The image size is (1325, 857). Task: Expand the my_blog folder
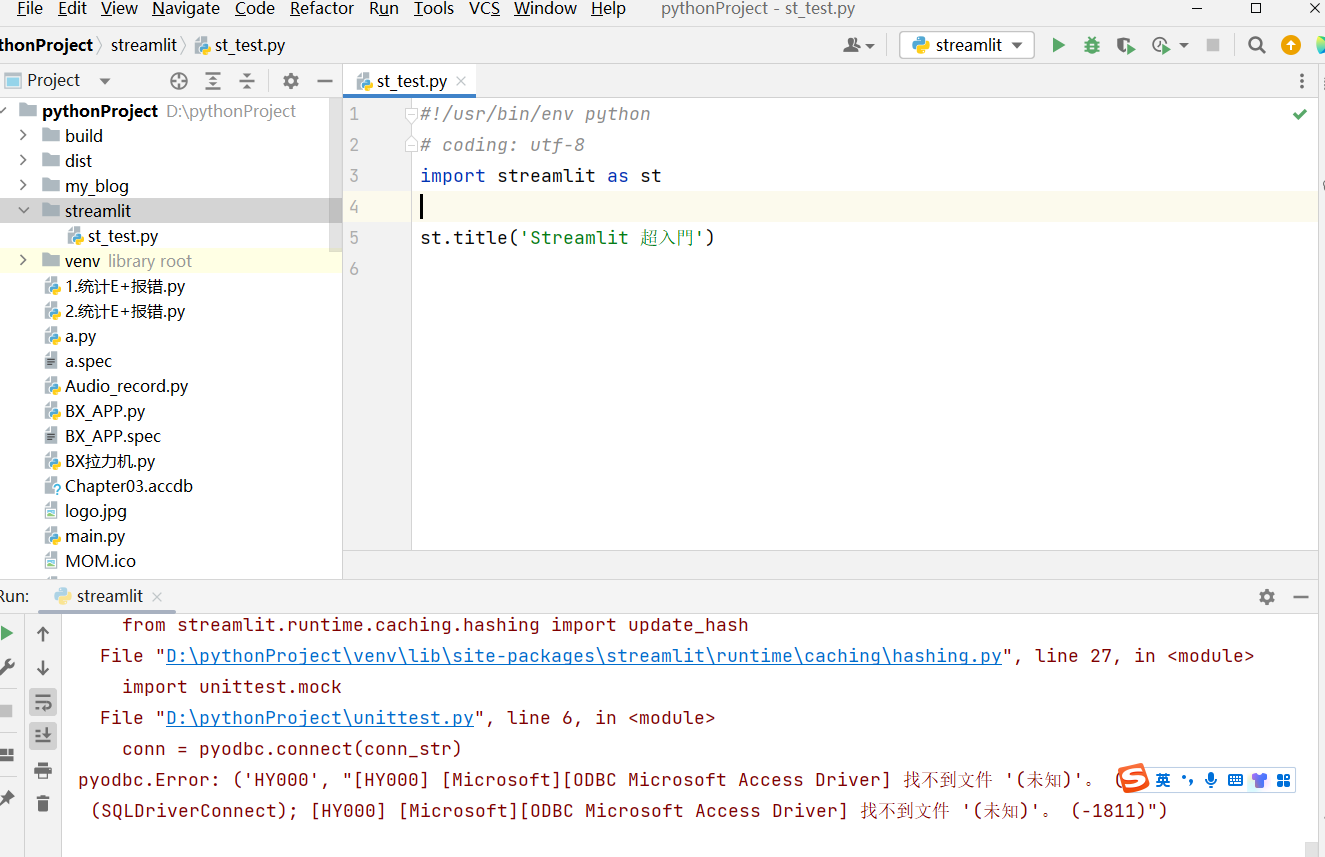(23, 185)
